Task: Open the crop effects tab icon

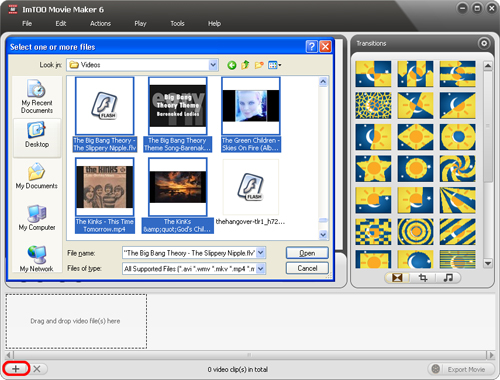Action: pyautogui.click(x=423, y=278)
